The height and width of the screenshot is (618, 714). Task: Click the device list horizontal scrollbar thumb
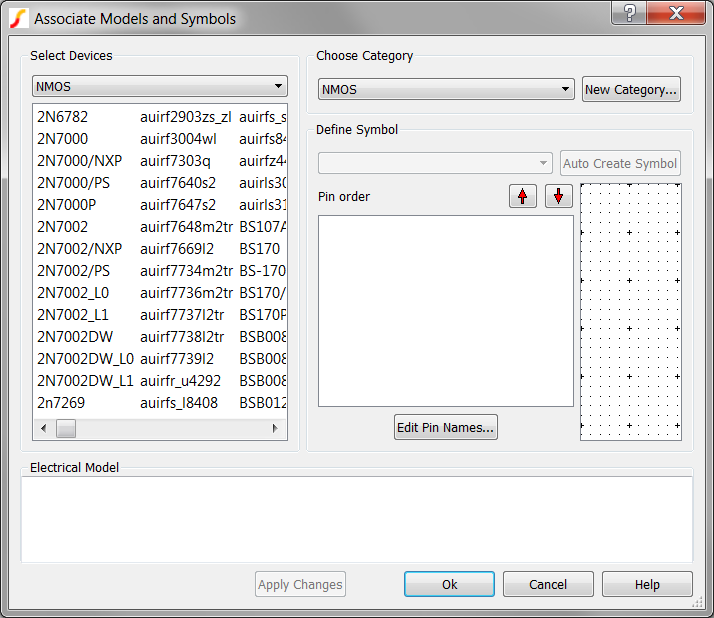[66, 428]
